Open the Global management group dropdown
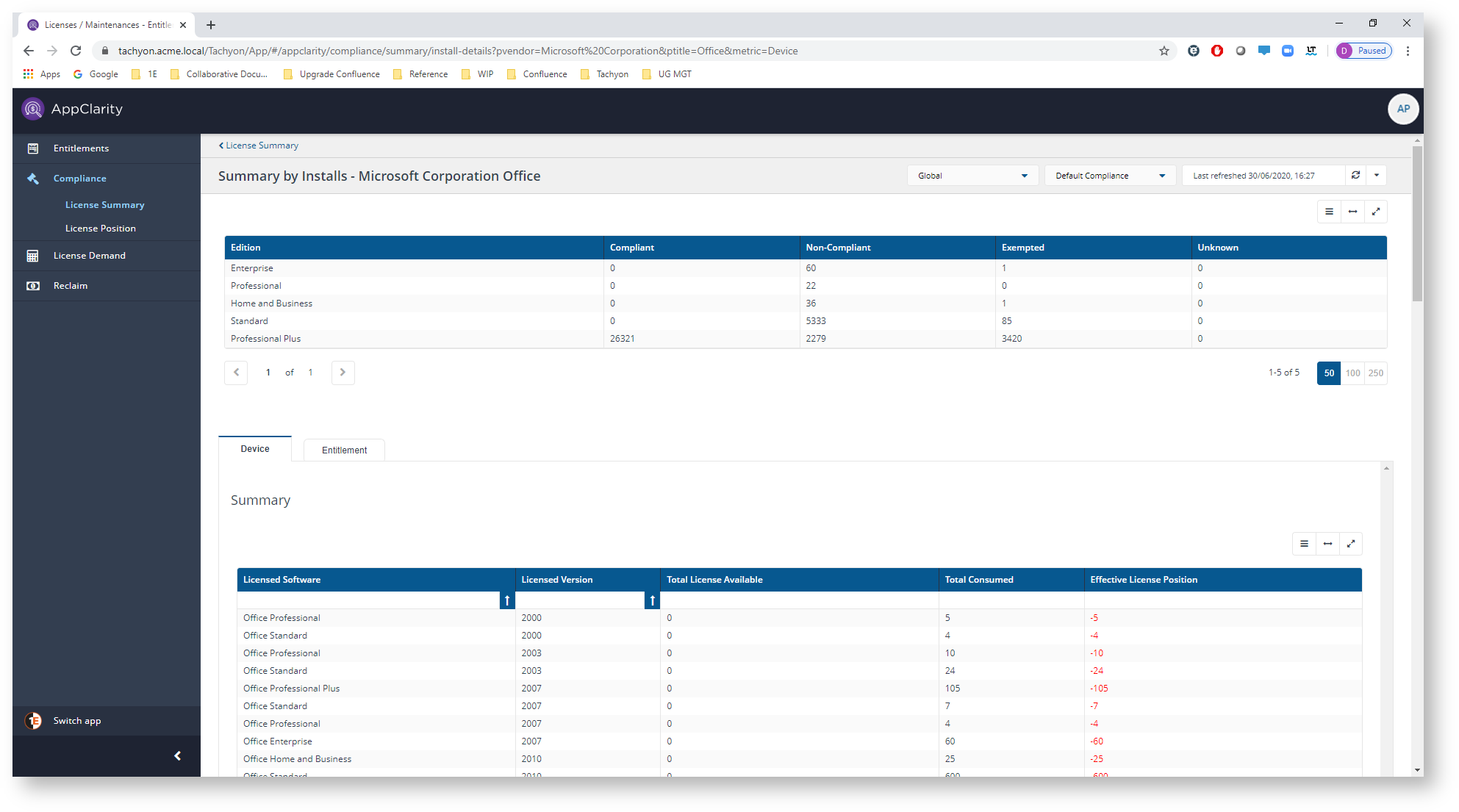 [972, 176]
